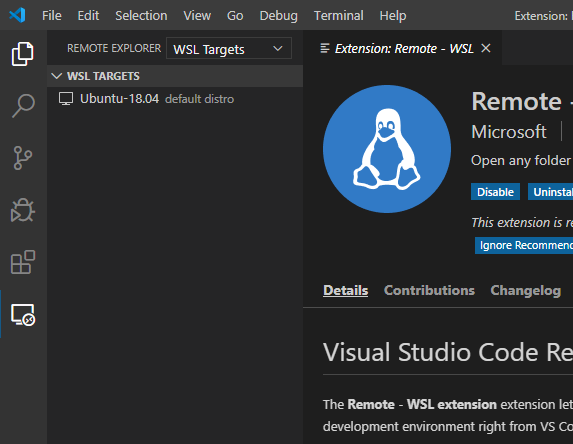
Task: Open the Explorer view in activity bar
Action: coord(23,54)
